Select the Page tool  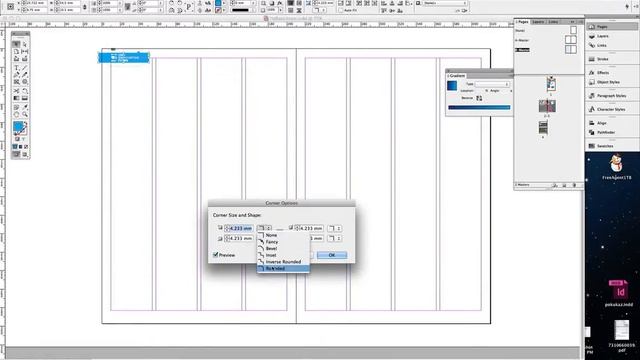tap(16, 52)
